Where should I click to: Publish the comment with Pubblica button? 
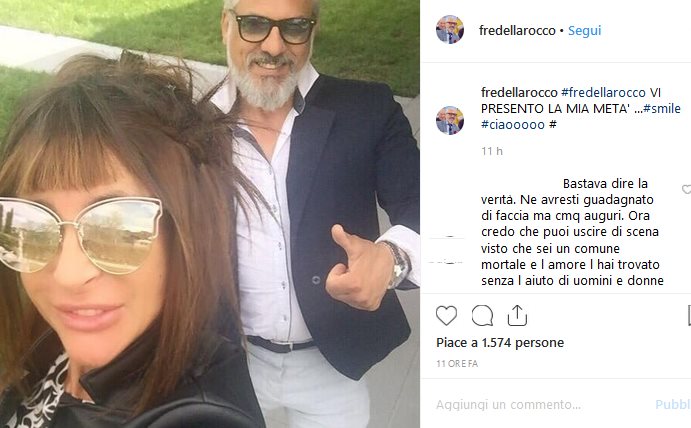pos(673,404)
